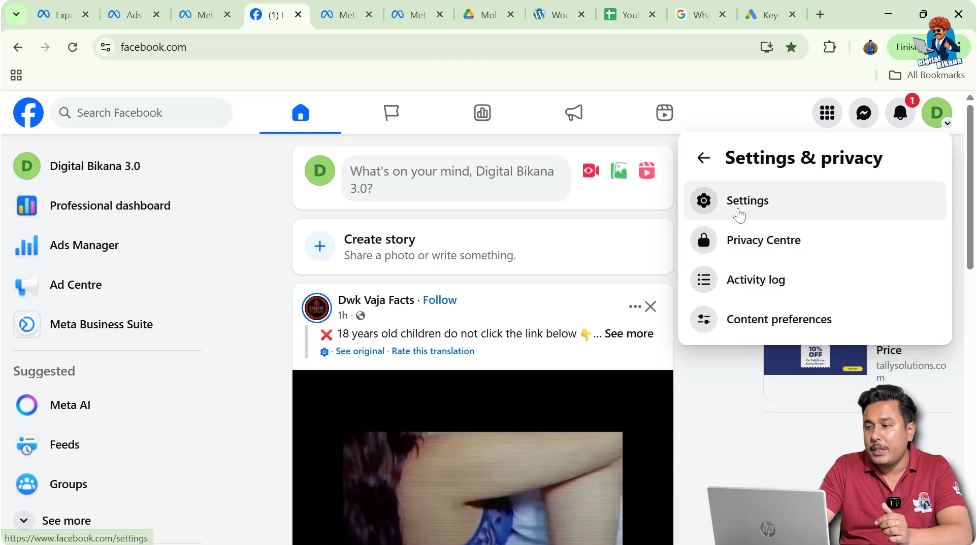Follow Dwk Vaja Facts

(x=439, y=300)
